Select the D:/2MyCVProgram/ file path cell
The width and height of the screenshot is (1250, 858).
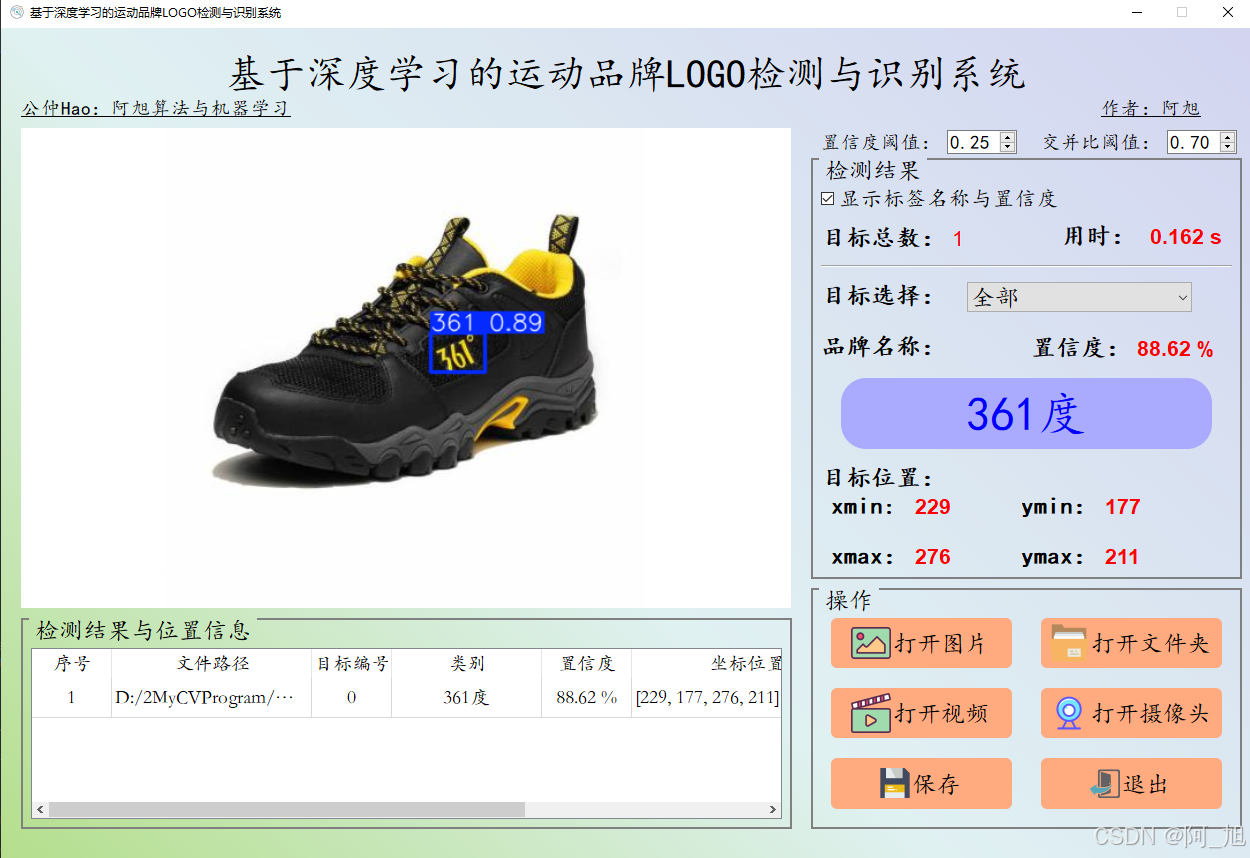tap(212, 697)
